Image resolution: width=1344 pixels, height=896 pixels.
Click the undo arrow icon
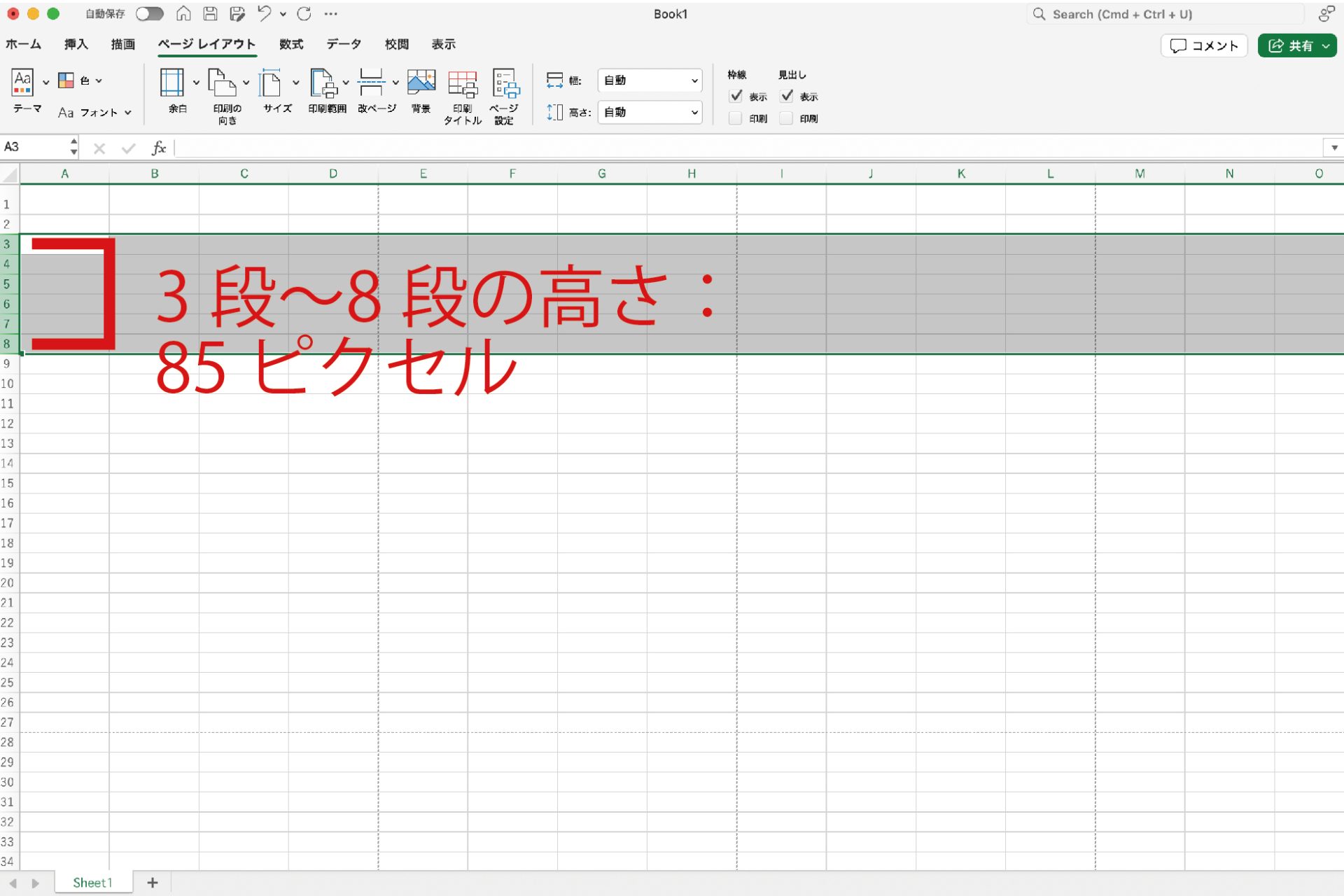(264, 13)
